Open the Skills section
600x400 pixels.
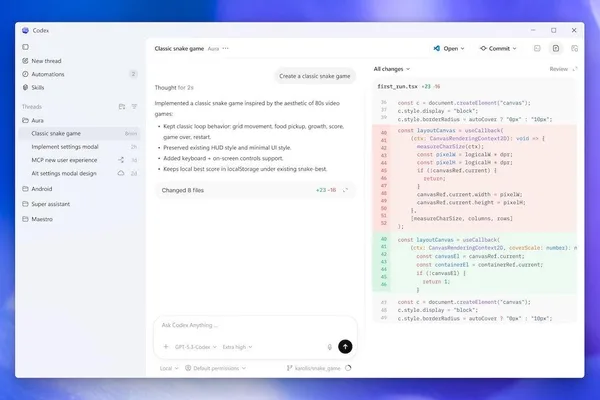pyautogui.click(x=38, y=88)
